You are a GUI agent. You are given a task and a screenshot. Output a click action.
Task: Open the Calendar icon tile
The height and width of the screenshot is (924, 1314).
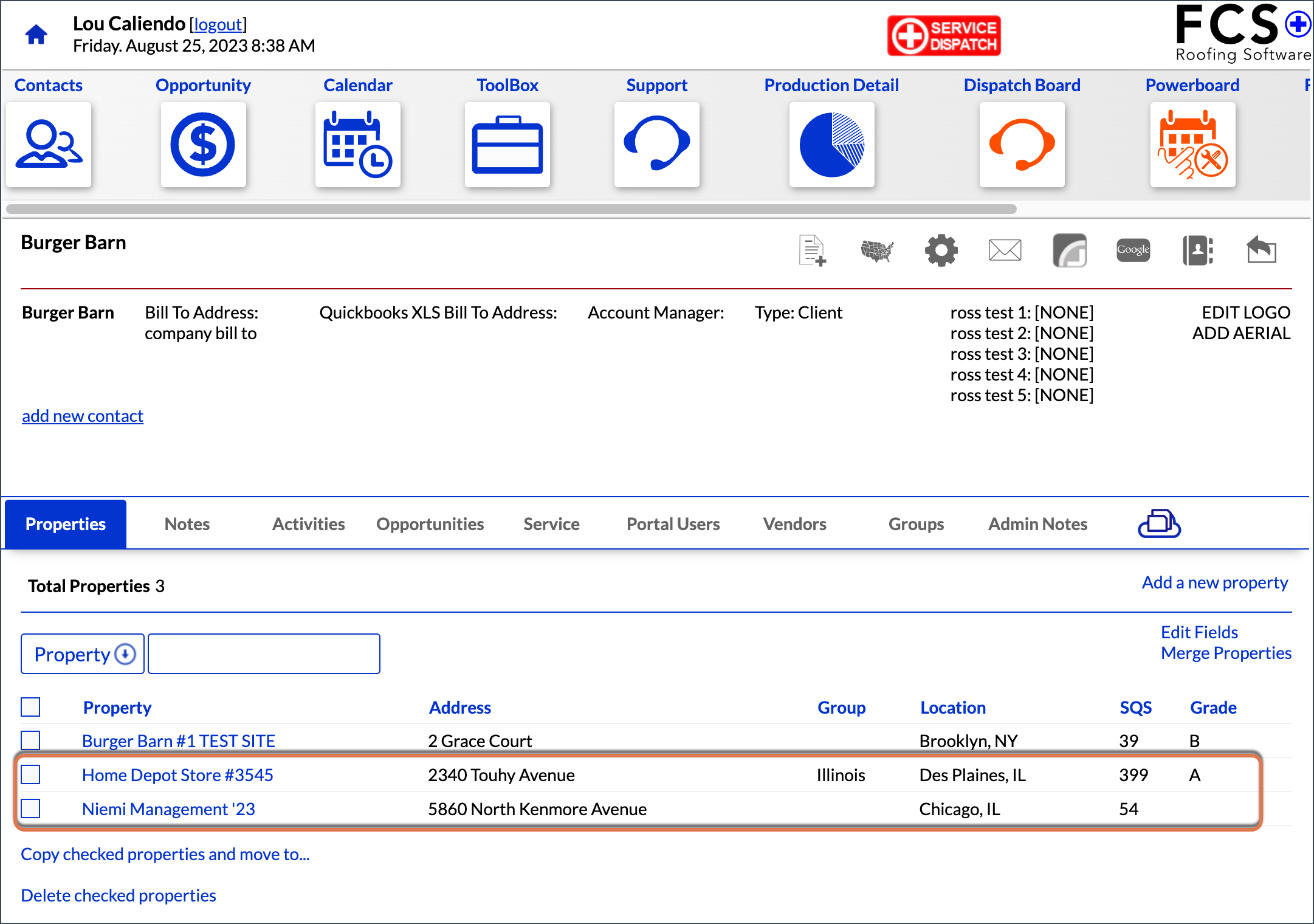[358, 145]
